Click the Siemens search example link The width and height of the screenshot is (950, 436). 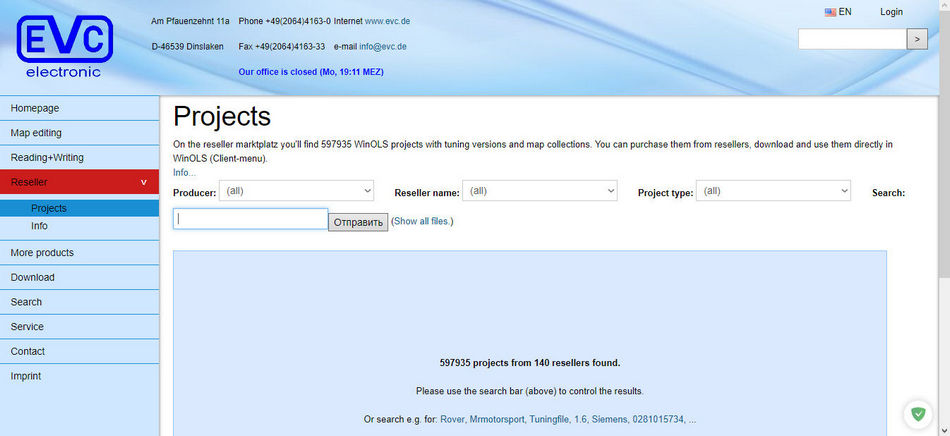point(608,419)
